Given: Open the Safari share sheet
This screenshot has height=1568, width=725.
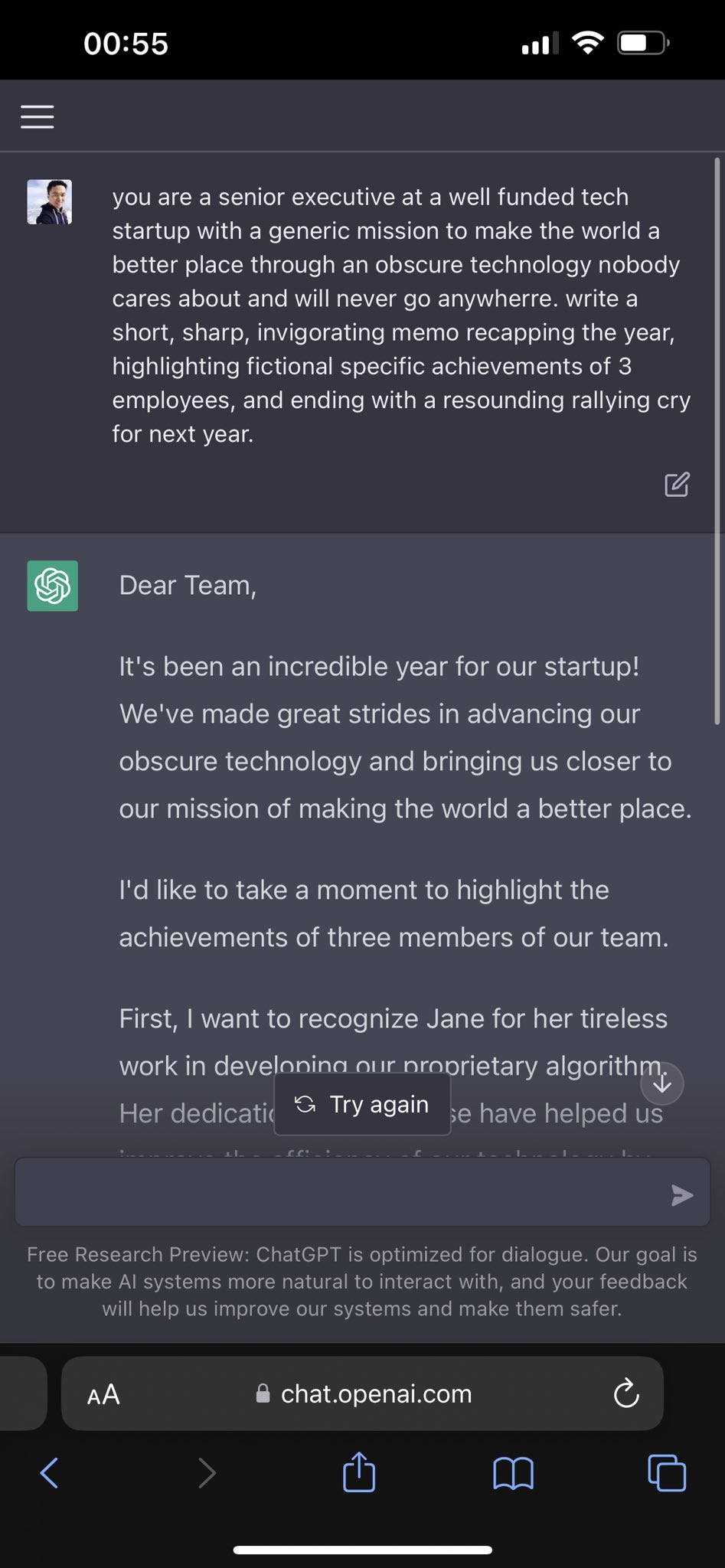Looking at the screenshot, I should coord(359,1471).
